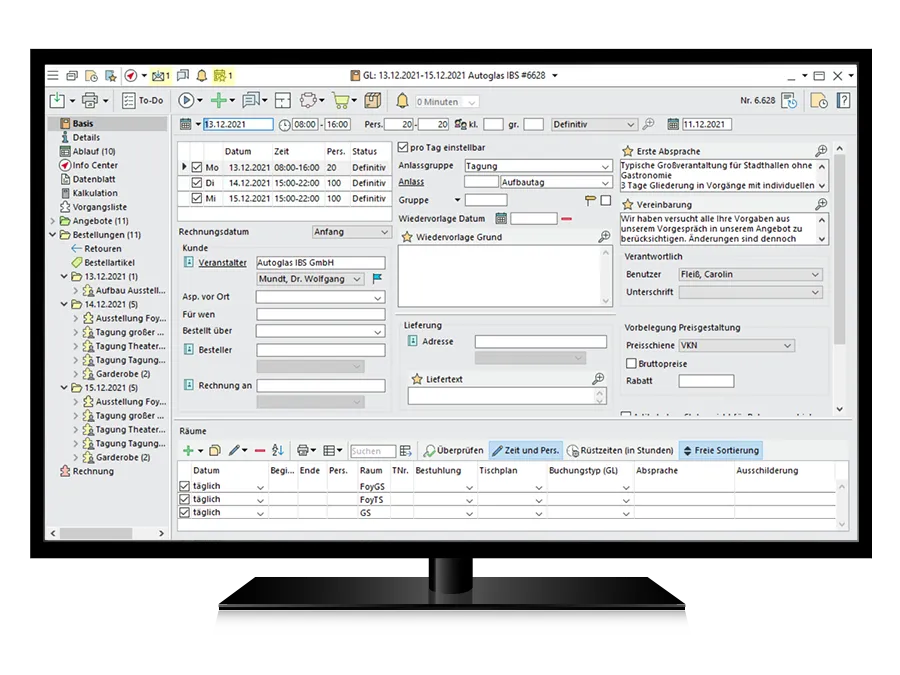The width and height of the screenshot is (900, 675).
Task: Click the printer icon in main toolbar
Action: [90, 101]
